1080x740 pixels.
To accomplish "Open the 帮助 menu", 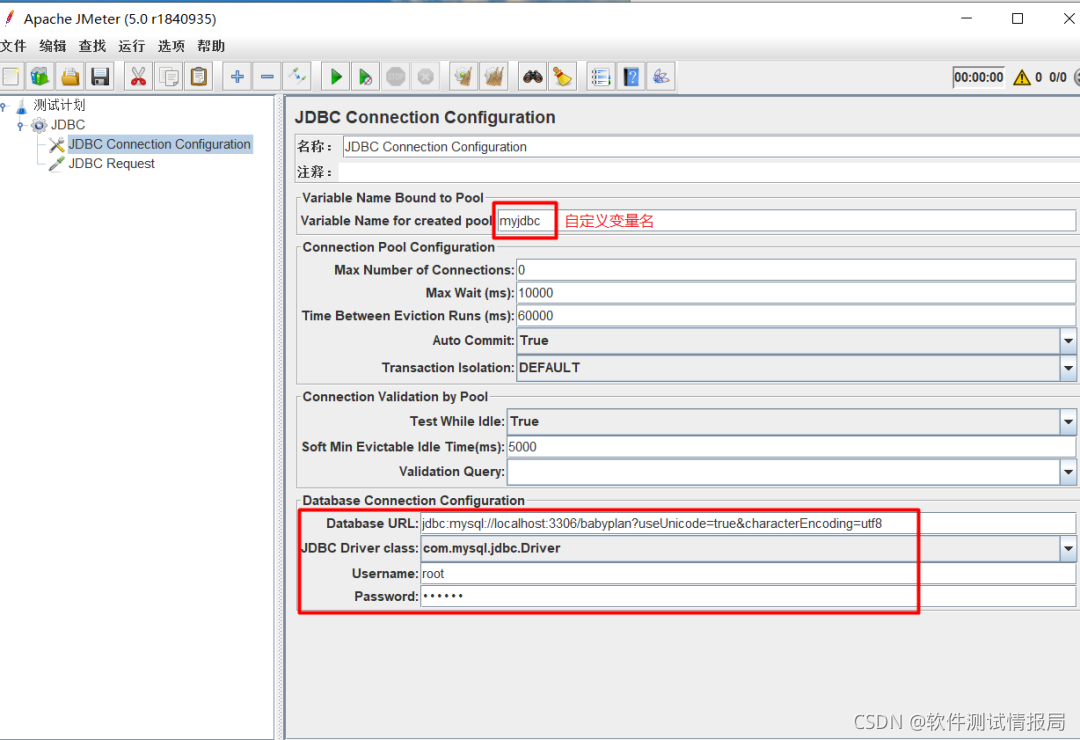I will click(211, 46).
